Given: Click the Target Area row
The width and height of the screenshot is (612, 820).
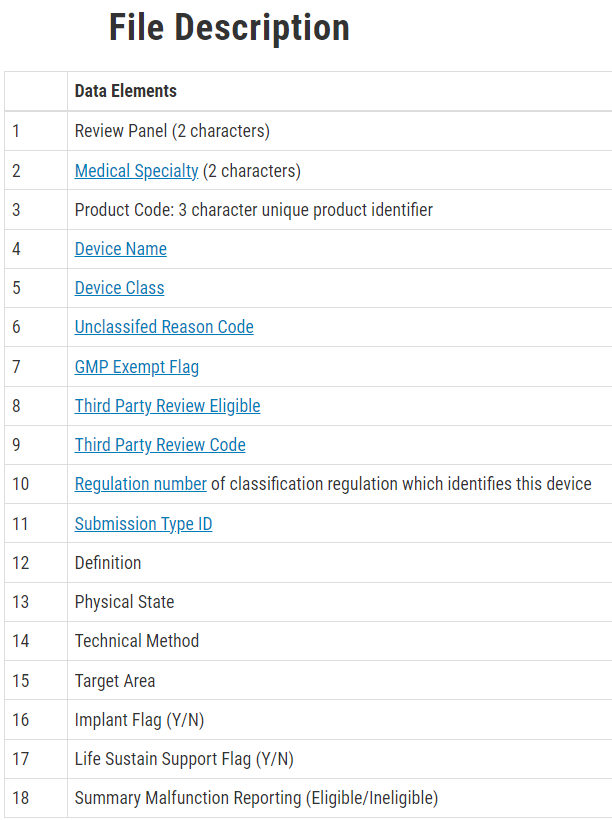Looking at the screenshot, I should (x=308, y=680).
